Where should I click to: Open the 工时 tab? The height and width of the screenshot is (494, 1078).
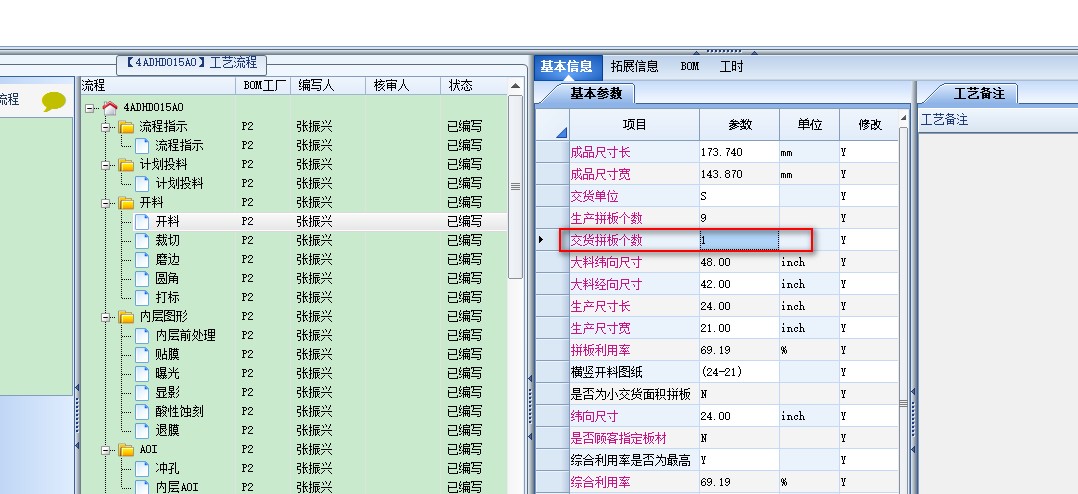pyautogui.click(x=731, y=67)
